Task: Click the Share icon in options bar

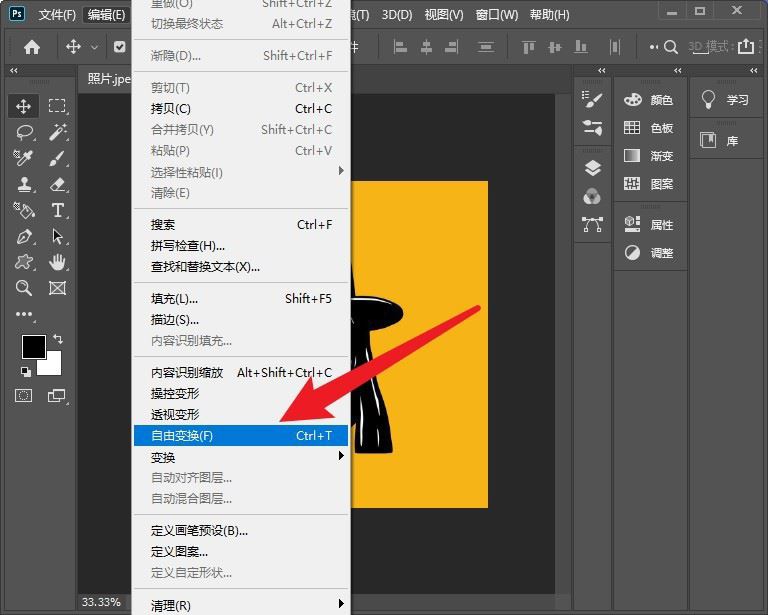Action: pos(745,47)
